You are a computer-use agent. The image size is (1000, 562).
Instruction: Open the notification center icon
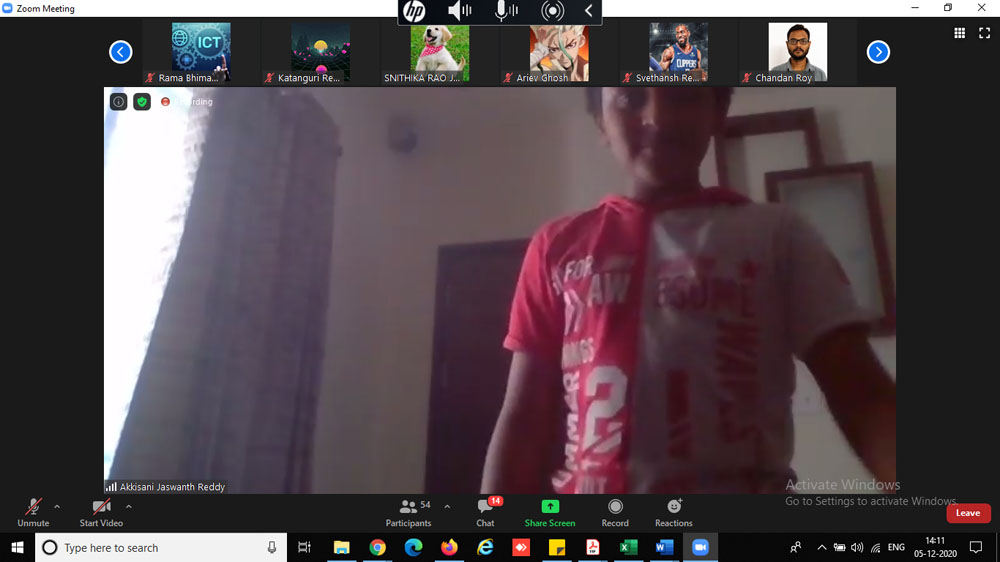point(976,547)
